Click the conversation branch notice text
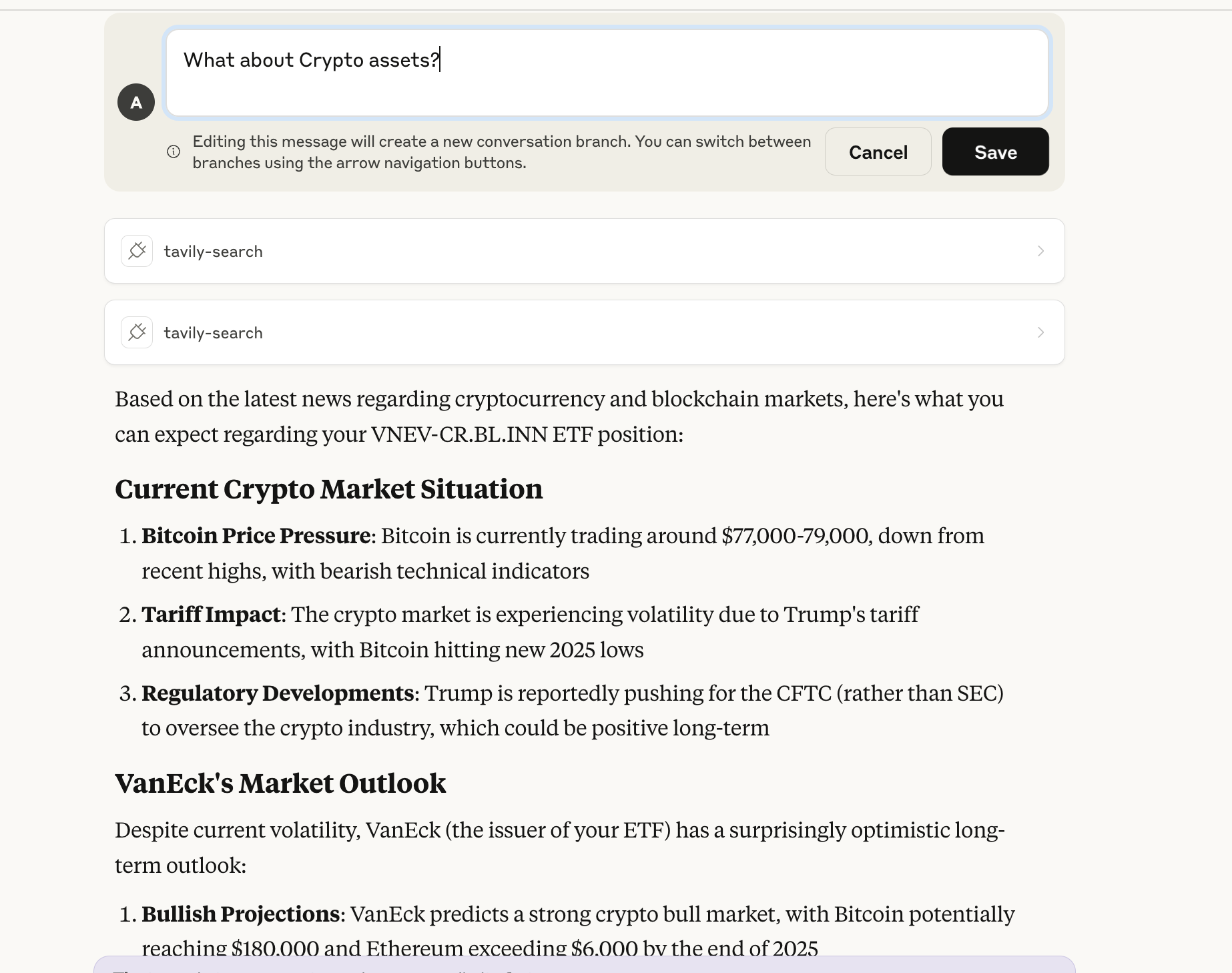The image size is (1232, 973). pos(501,152)
